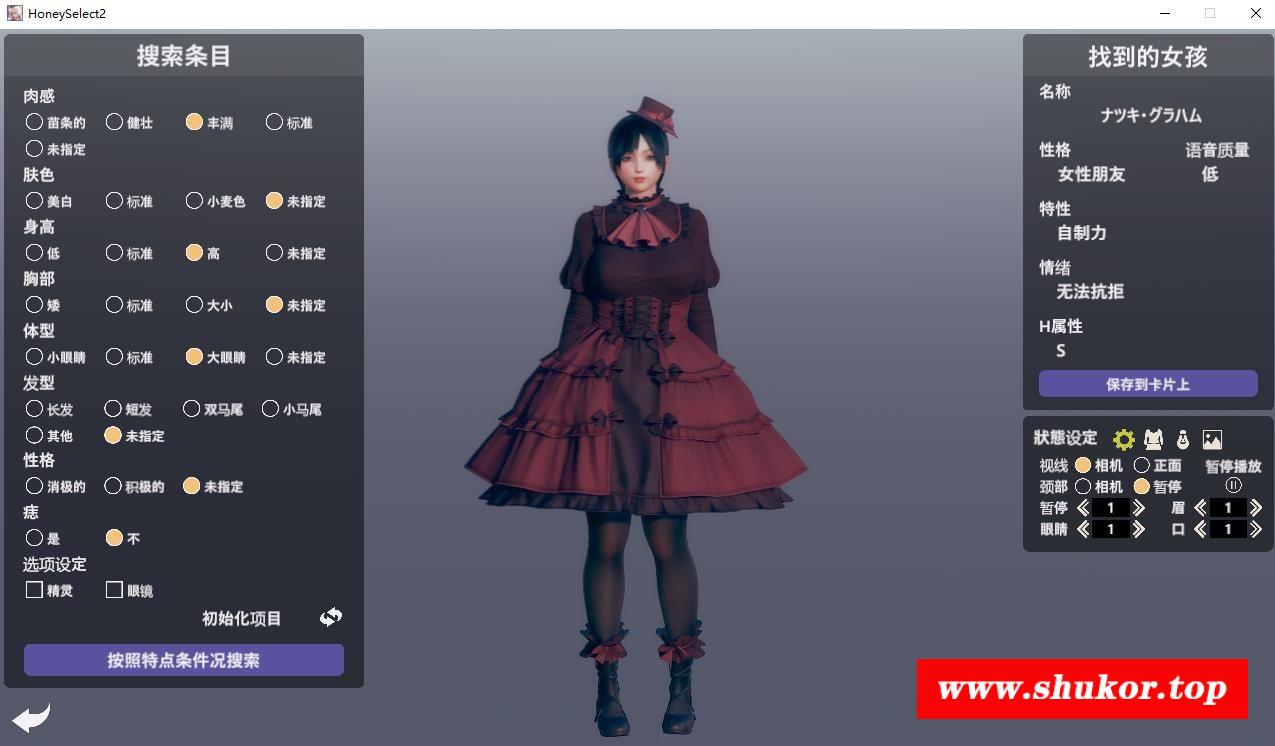Select 消极的 under 性格
The width and height of the screenshot is (1275, 746).
pyautogui.click(x=34, y=486)
